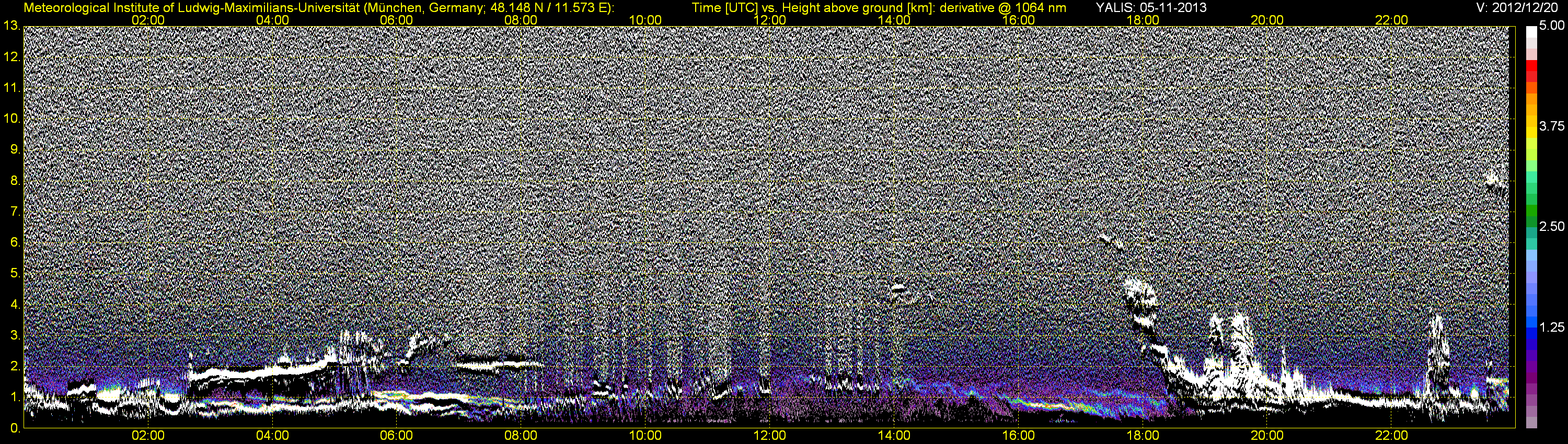Click the 3.75 color scale label

click(x=1551, y=126)
